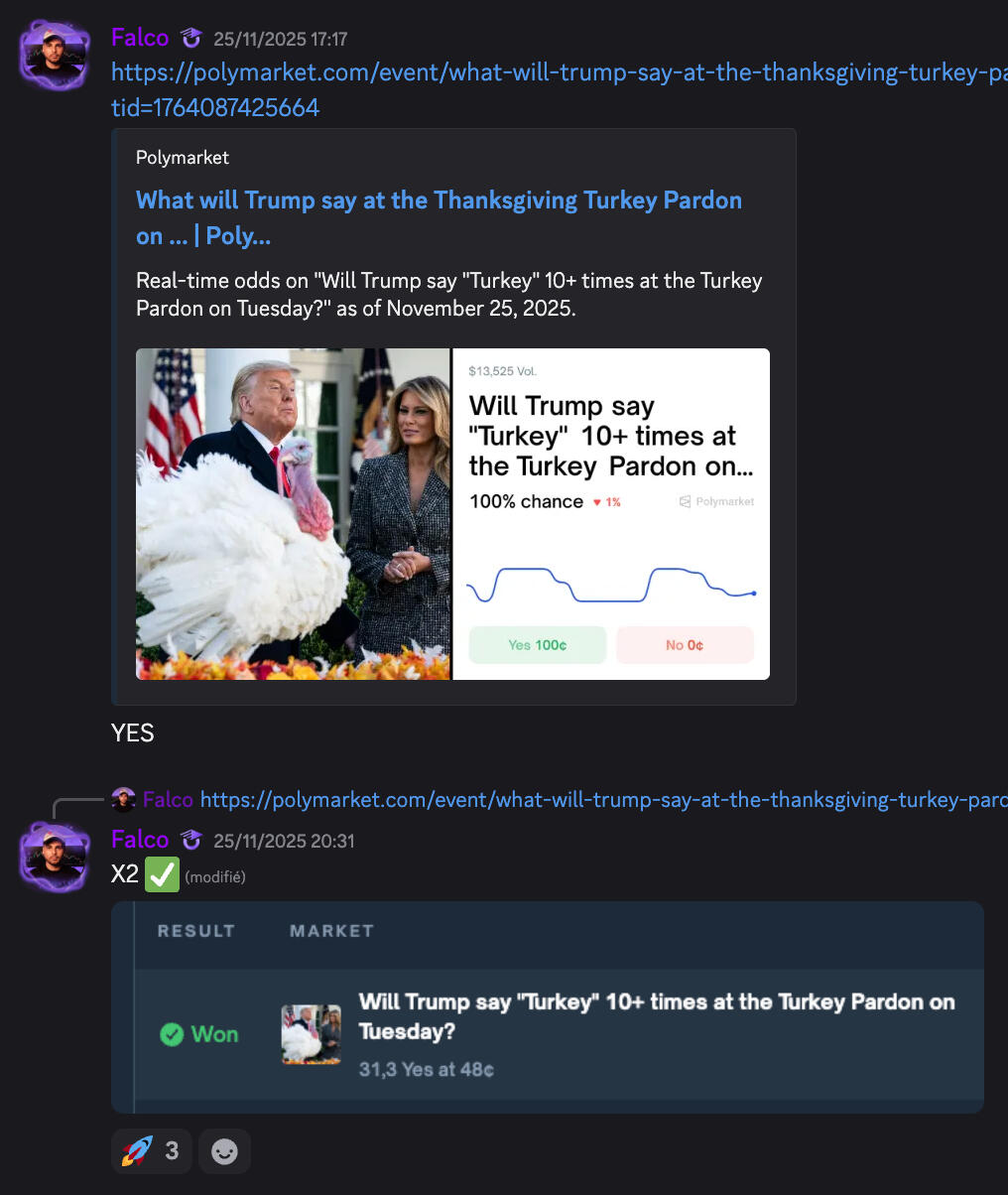Click the role badge beside second Falco username
Viewport: 1008px width, 1195px height.
(x=191, y=841)
